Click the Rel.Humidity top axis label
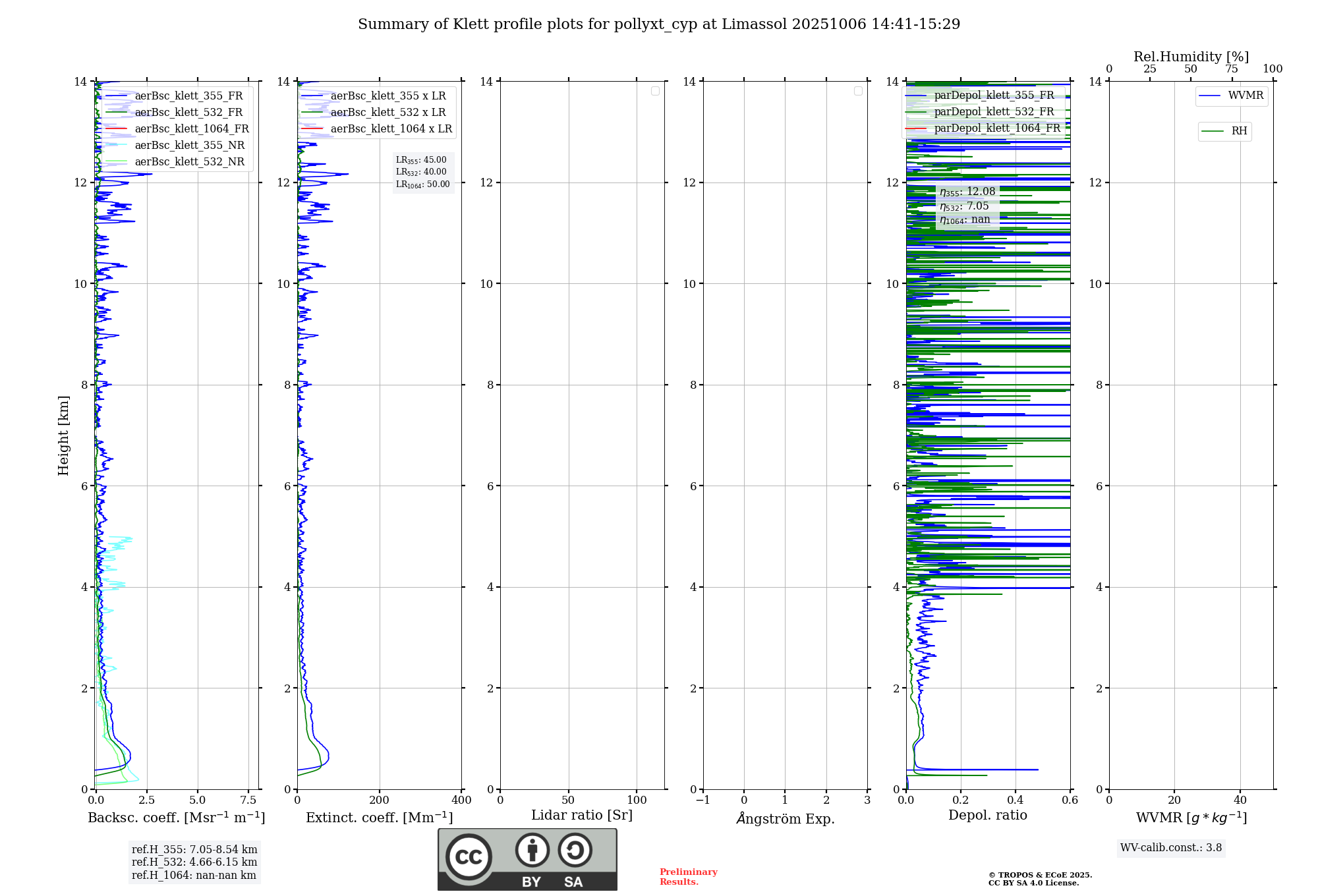1318x896 pixels. click(x=1191, y=57)
